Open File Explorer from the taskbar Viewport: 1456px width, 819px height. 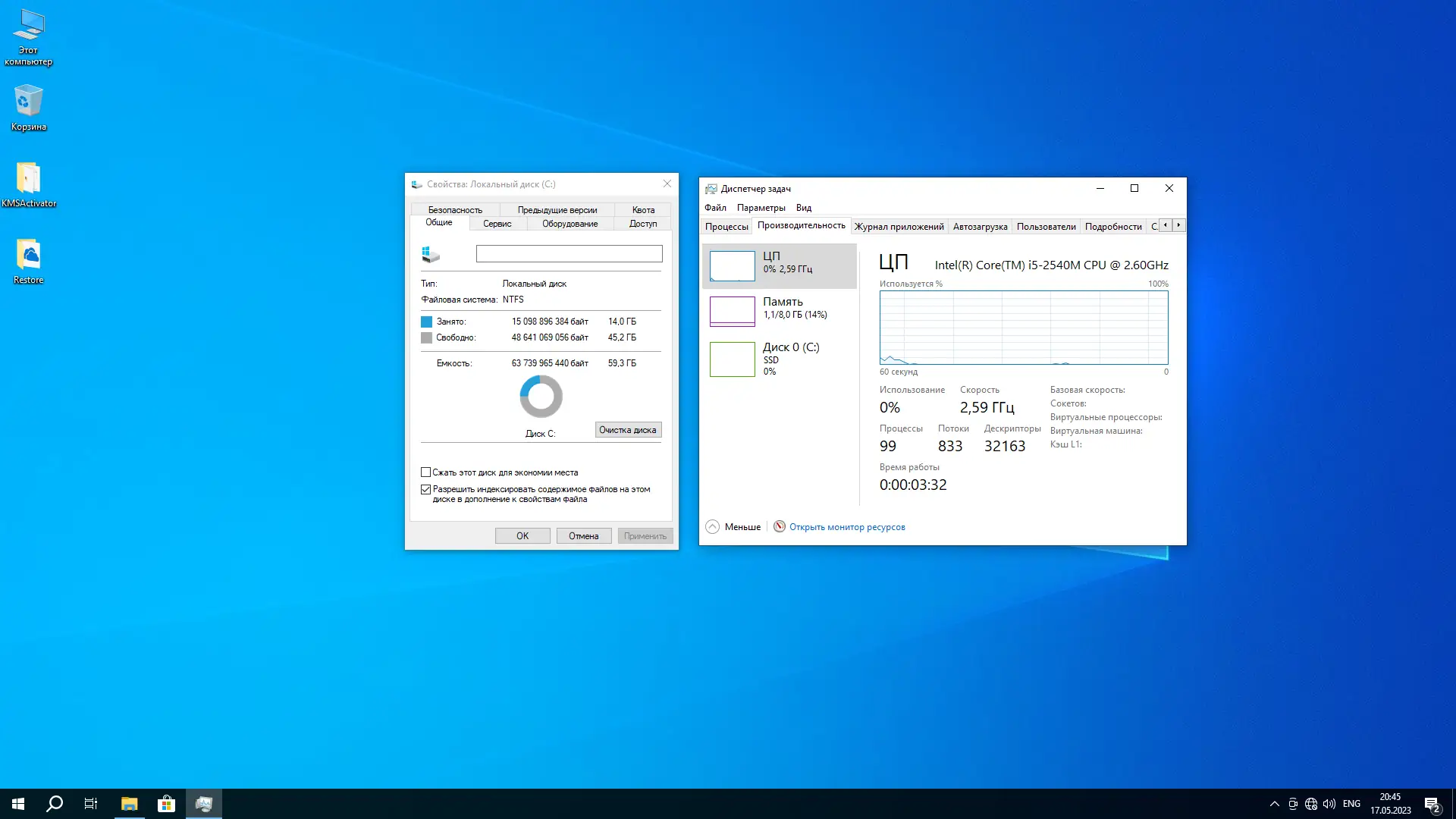tap(129, 804)
